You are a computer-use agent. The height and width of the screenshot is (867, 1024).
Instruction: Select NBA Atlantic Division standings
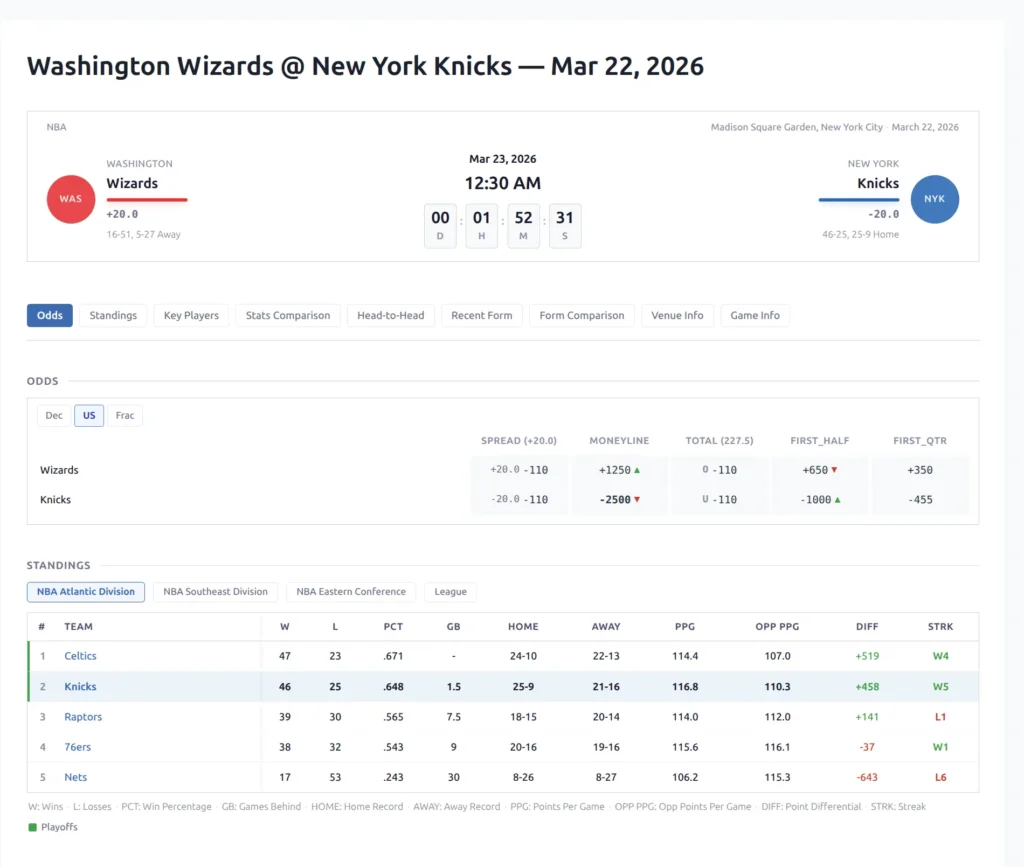(86, 591)
